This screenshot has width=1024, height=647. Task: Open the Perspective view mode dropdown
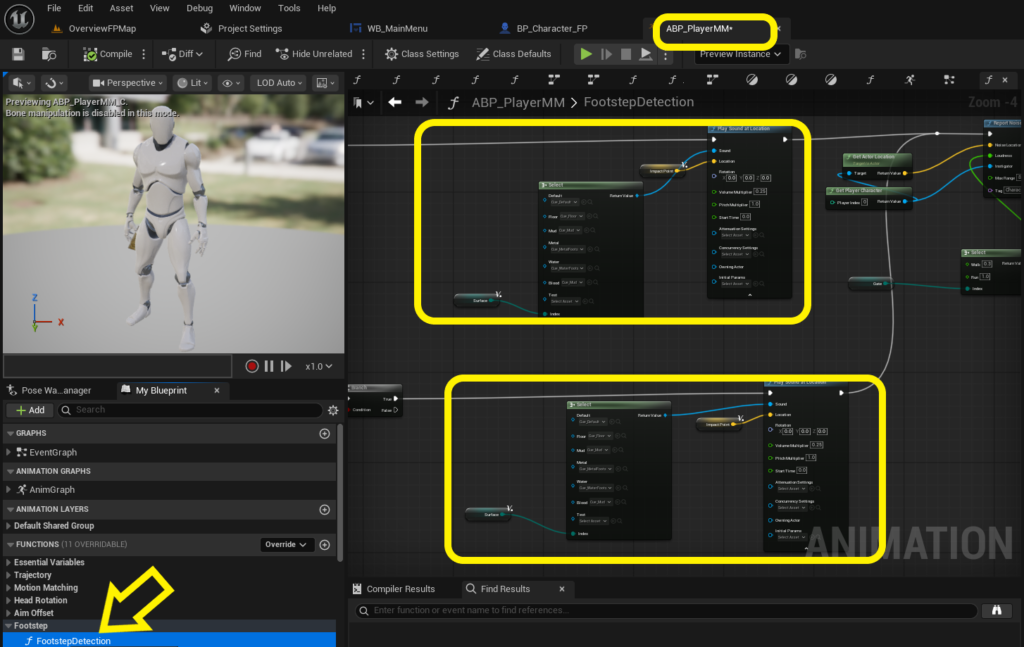point(128,83)
